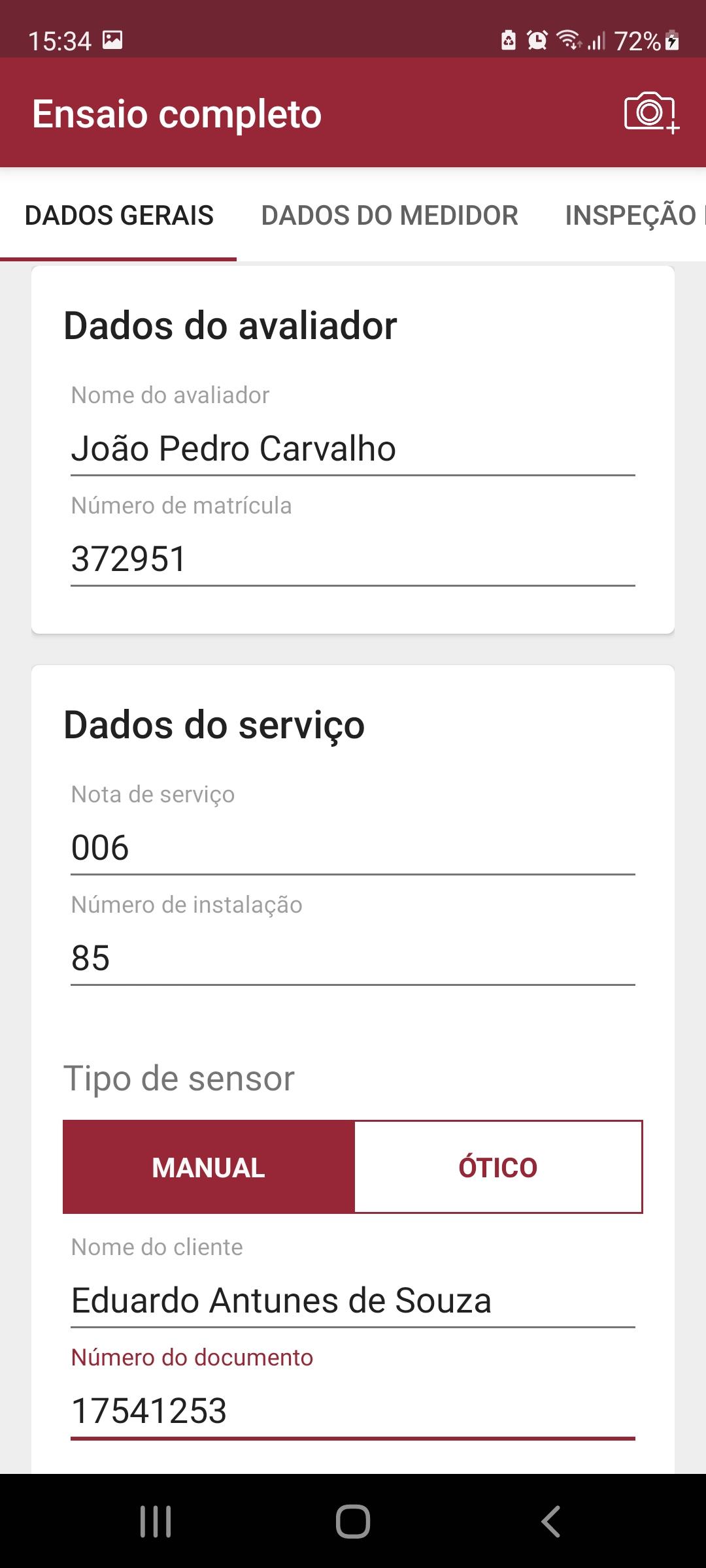This screenshot has width=706, height=1568.
Task: Tap the add photo camera icon
Action: click(x=651, y=113)
